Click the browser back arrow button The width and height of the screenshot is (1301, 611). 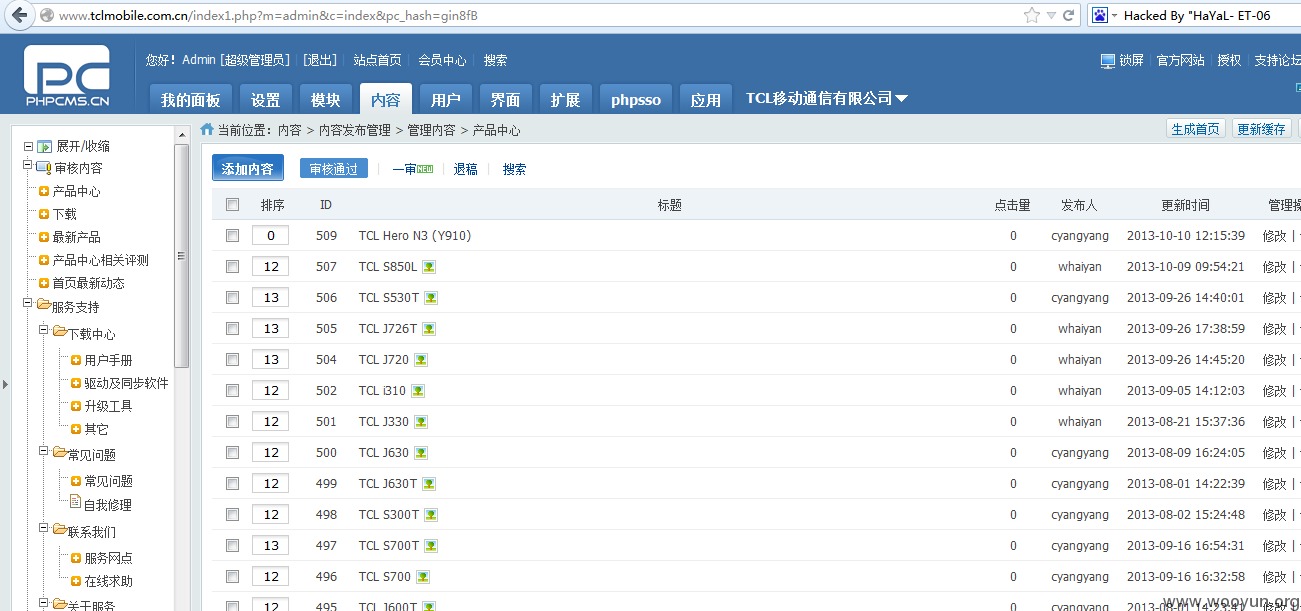point(19,15)
